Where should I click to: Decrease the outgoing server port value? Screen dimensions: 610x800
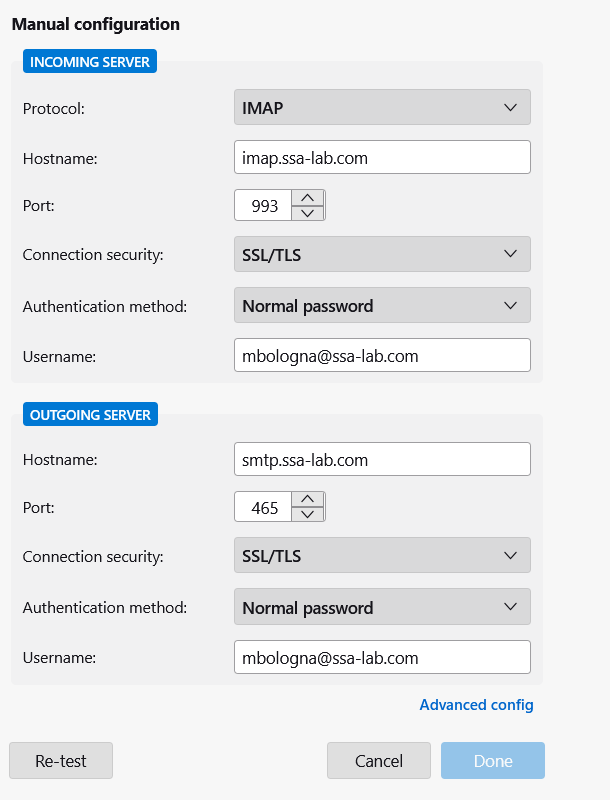308,515
